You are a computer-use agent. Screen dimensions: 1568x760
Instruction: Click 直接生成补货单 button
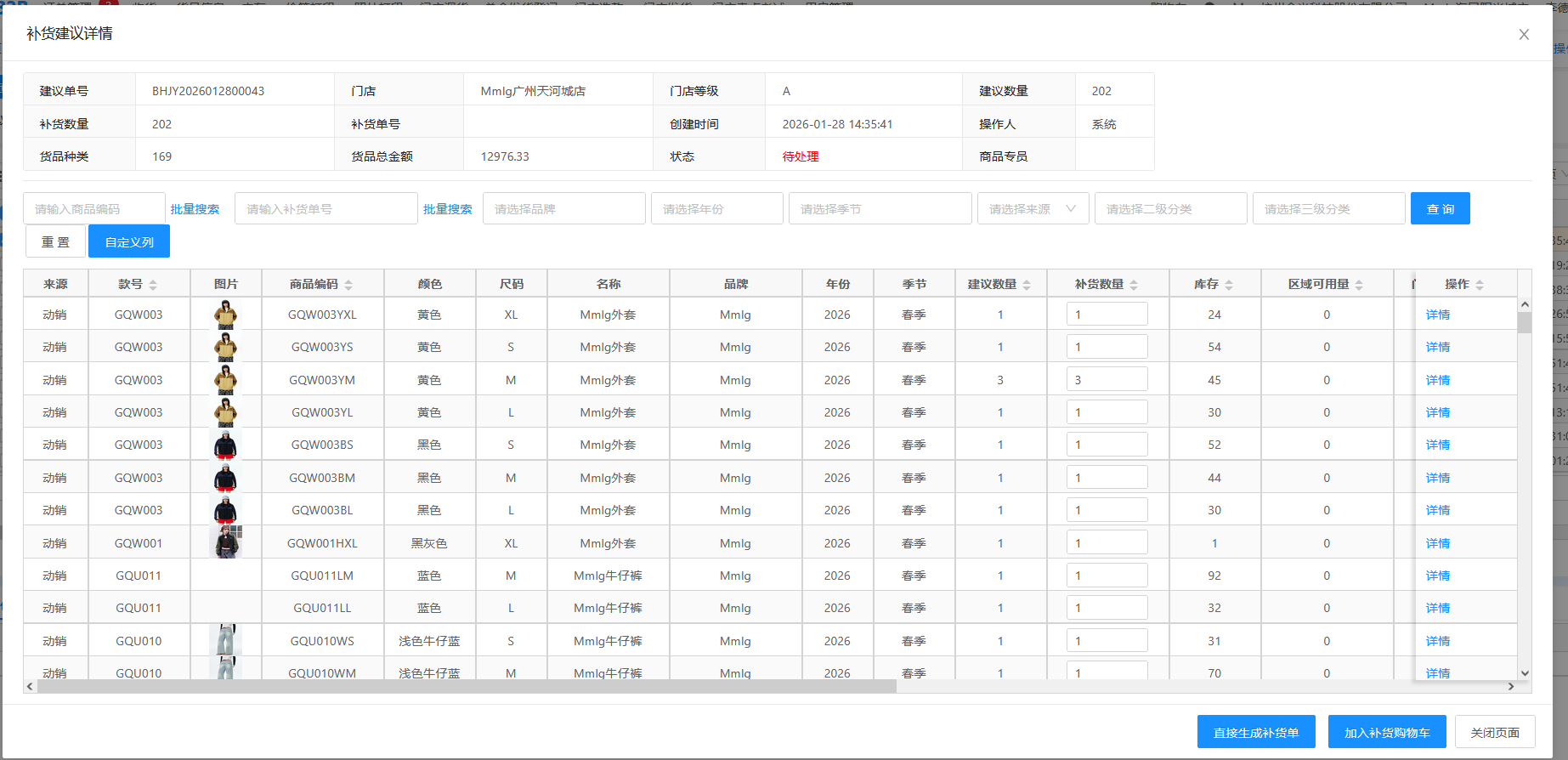(x=1255, y=732)
